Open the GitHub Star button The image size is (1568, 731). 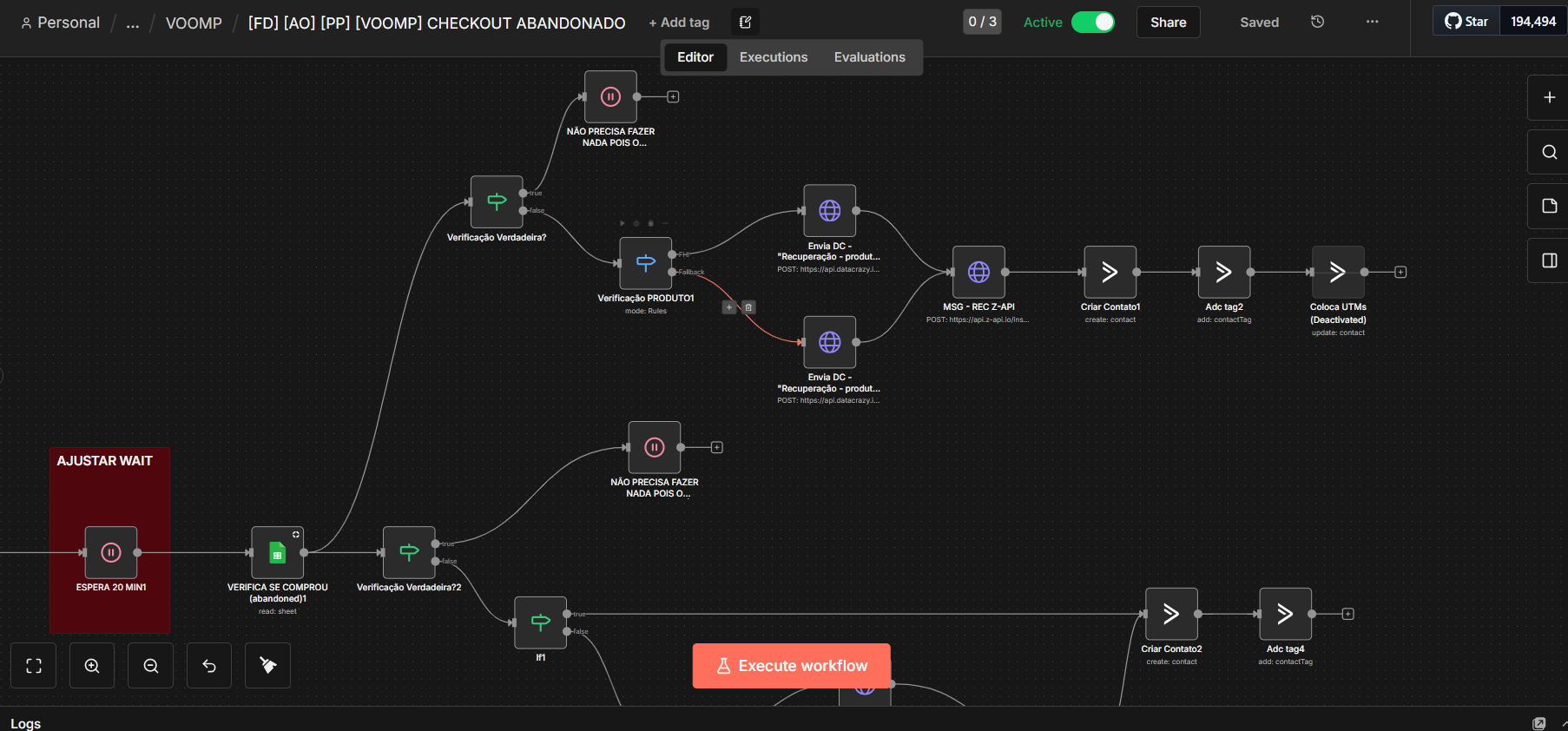(1466, 22)
